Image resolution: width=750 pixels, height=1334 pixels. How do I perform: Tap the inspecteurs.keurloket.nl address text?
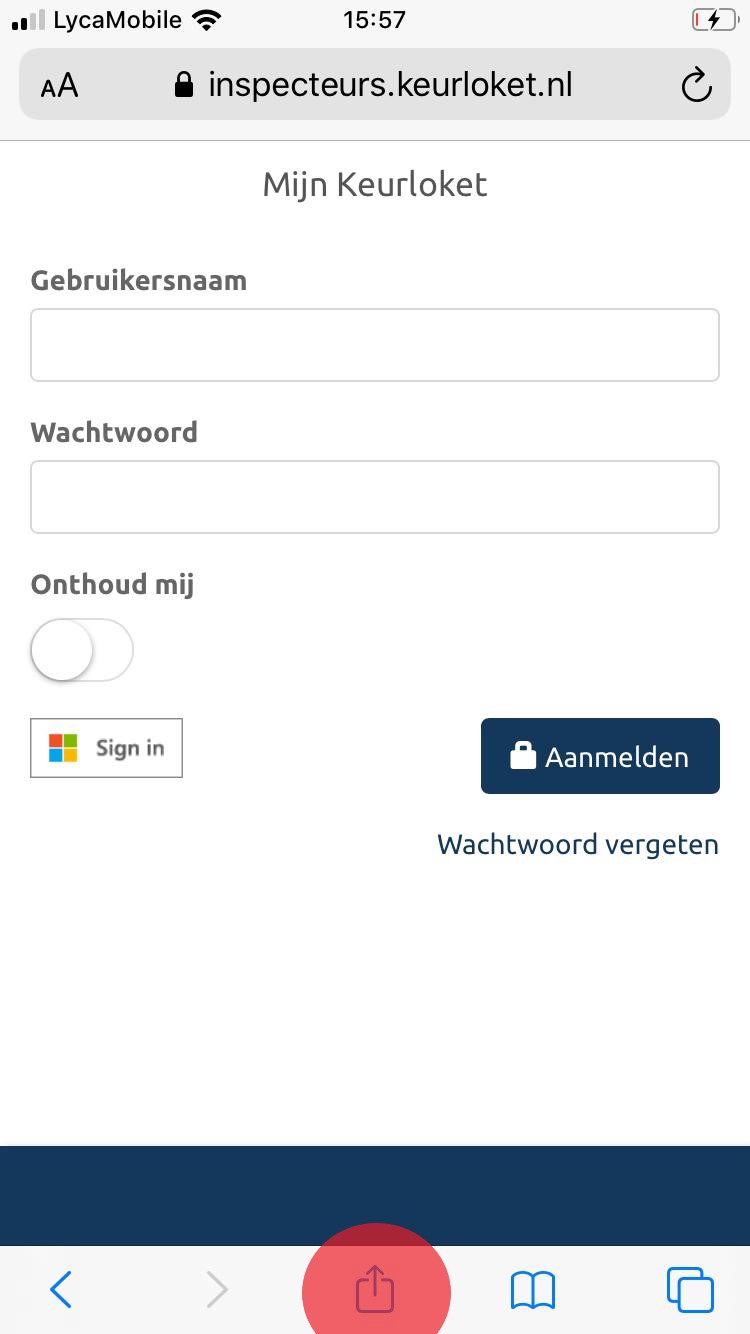(390, 85)
